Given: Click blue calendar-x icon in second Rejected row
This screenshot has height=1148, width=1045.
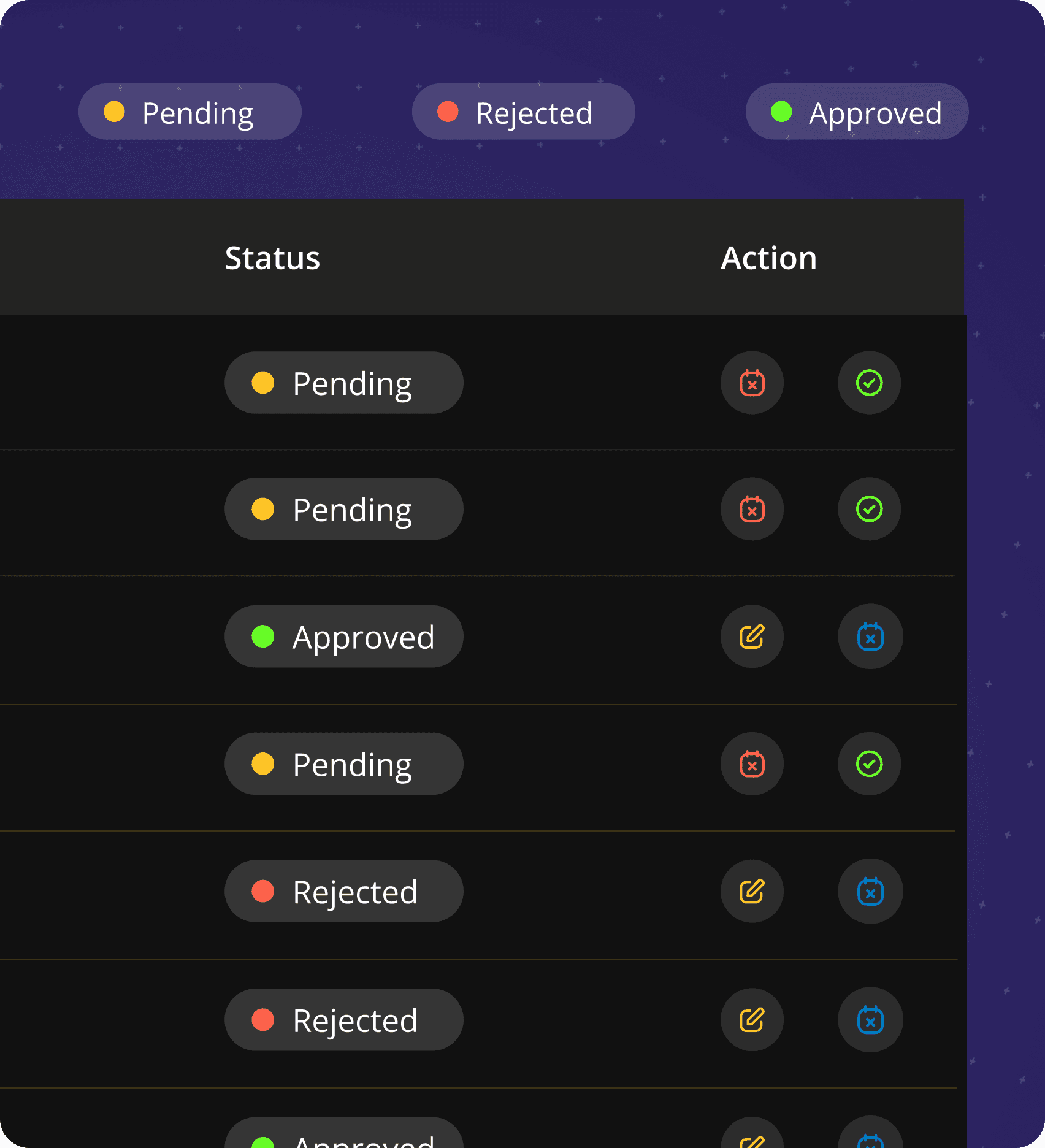Looking at the screenshot, I should (870, 1020).
